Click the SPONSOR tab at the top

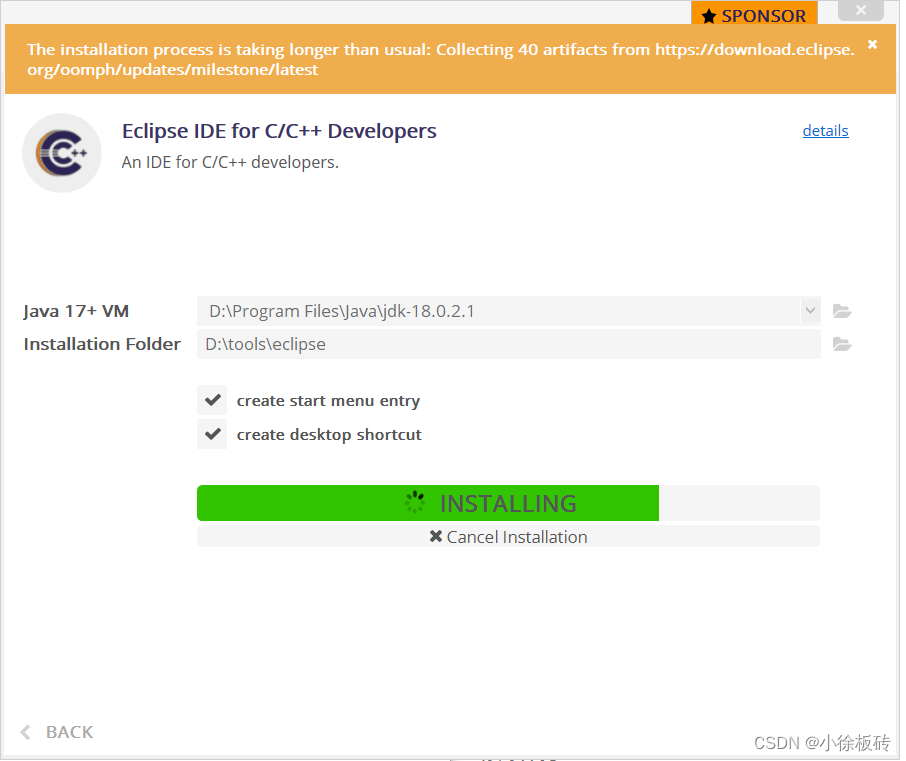[x=754, y=15]
